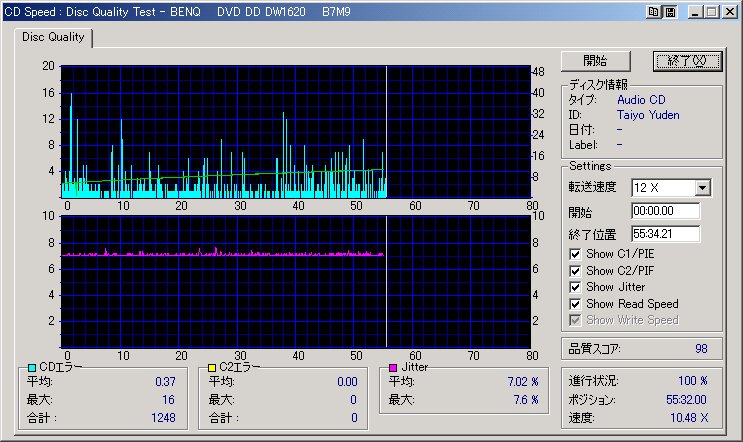Click the magenta Jitter legend square
The image size is (743, 442).
pyautogui.click(x=394, y=367)
